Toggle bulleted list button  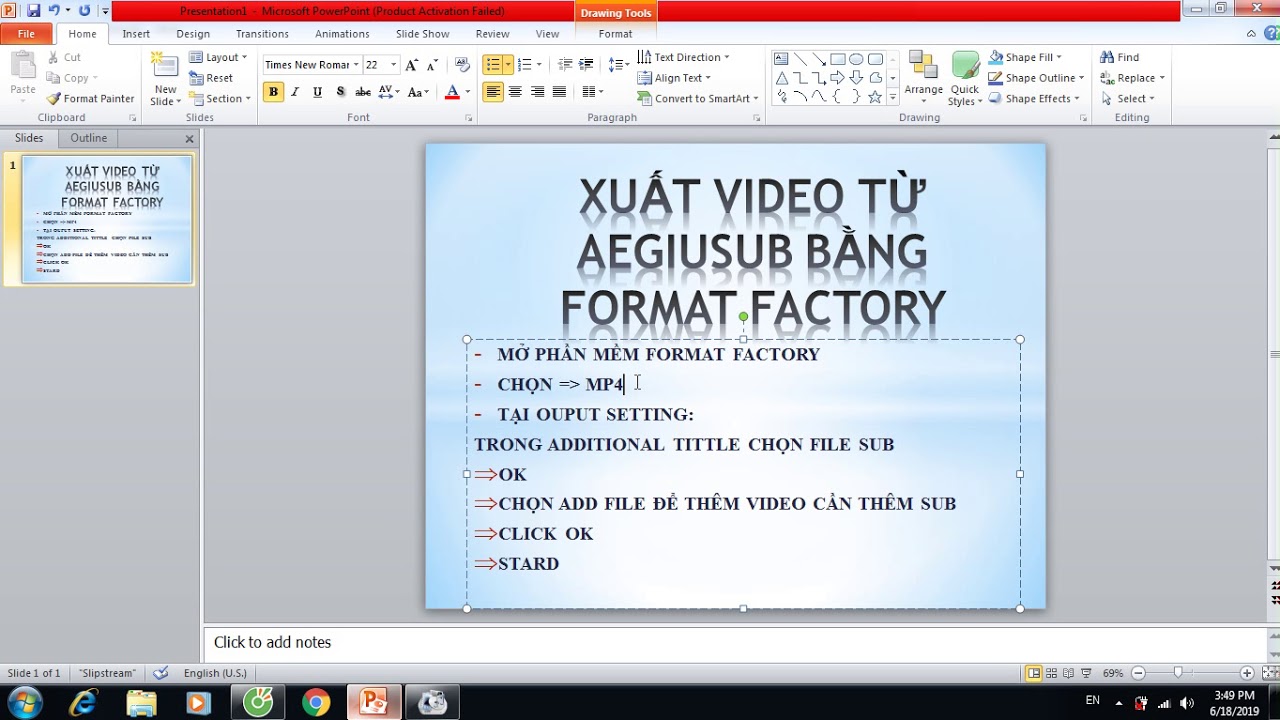[x=492, y=65]
